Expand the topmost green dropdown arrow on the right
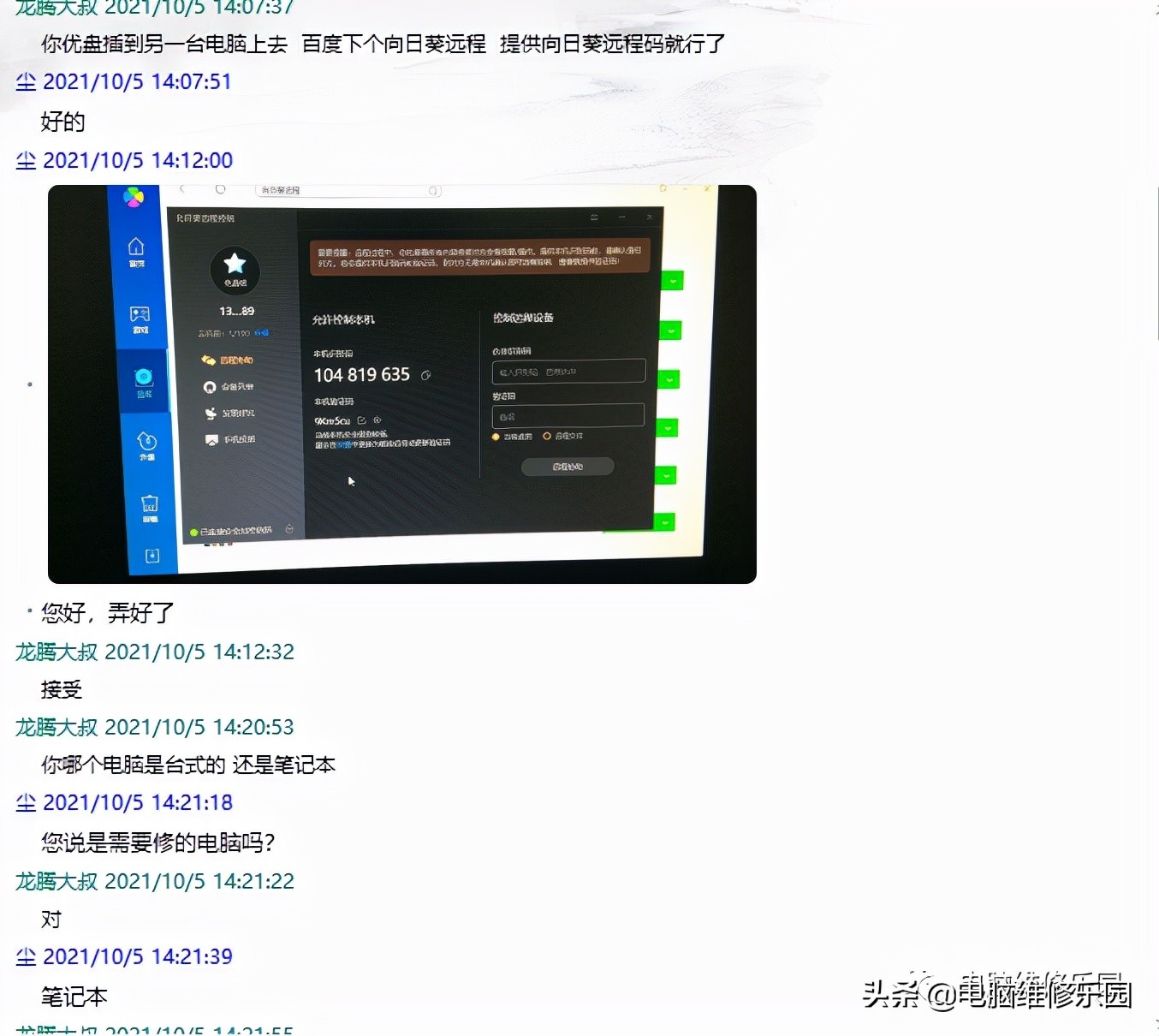 point(673,280)
